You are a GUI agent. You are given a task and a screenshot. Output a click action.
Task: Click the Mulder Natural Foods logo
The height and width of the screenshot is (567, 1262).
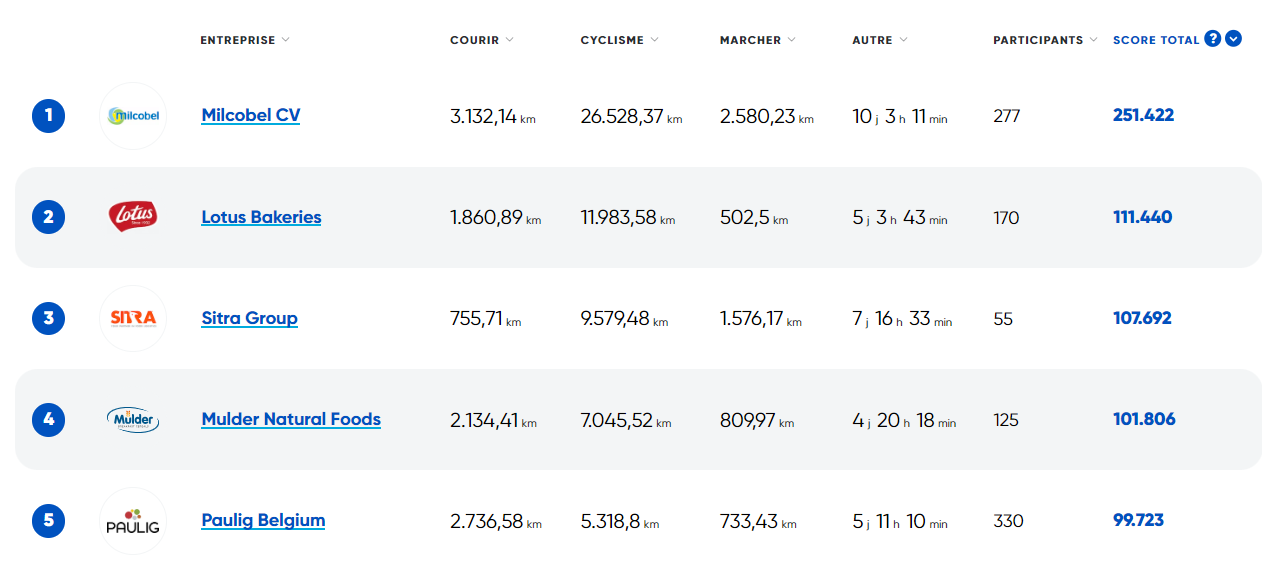pyautogui.click(x=133, y=419)
